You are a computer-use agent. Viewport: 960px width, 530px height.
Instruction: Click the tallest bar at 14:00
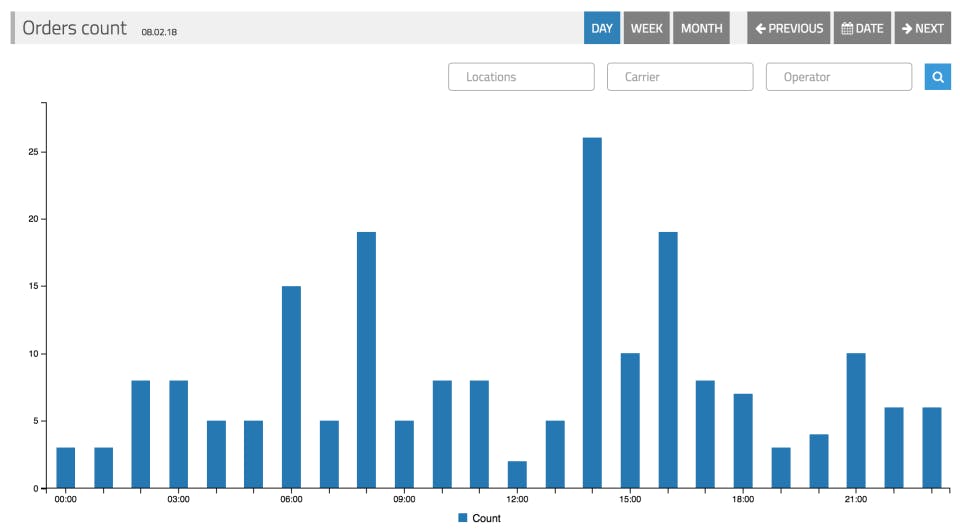pyautogui.click(x=592, y=313)
